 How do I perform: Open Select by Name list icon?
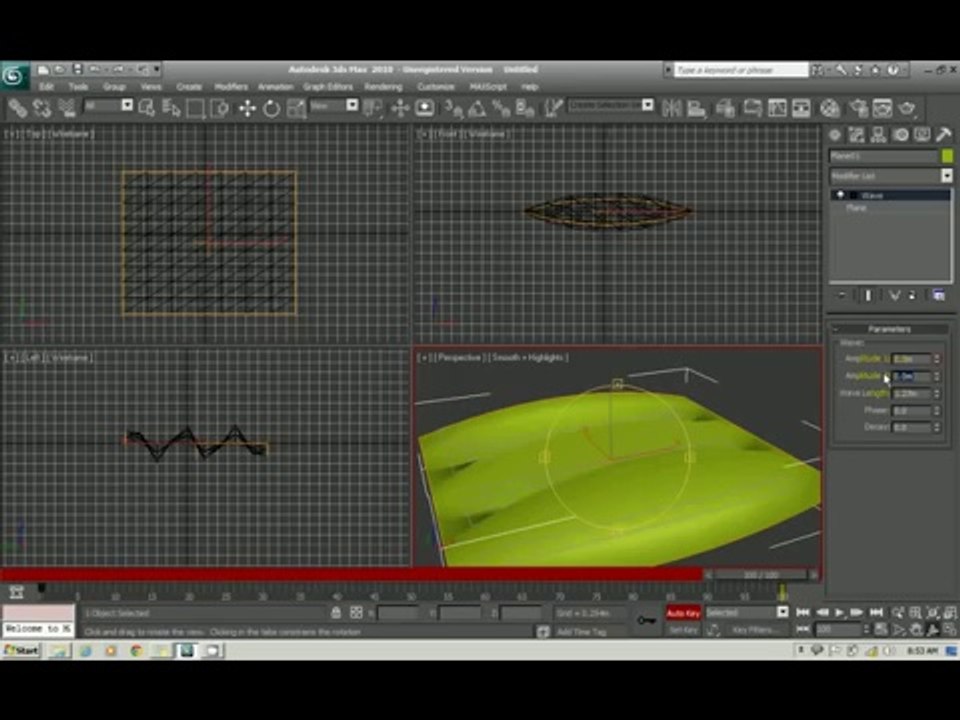171,109
